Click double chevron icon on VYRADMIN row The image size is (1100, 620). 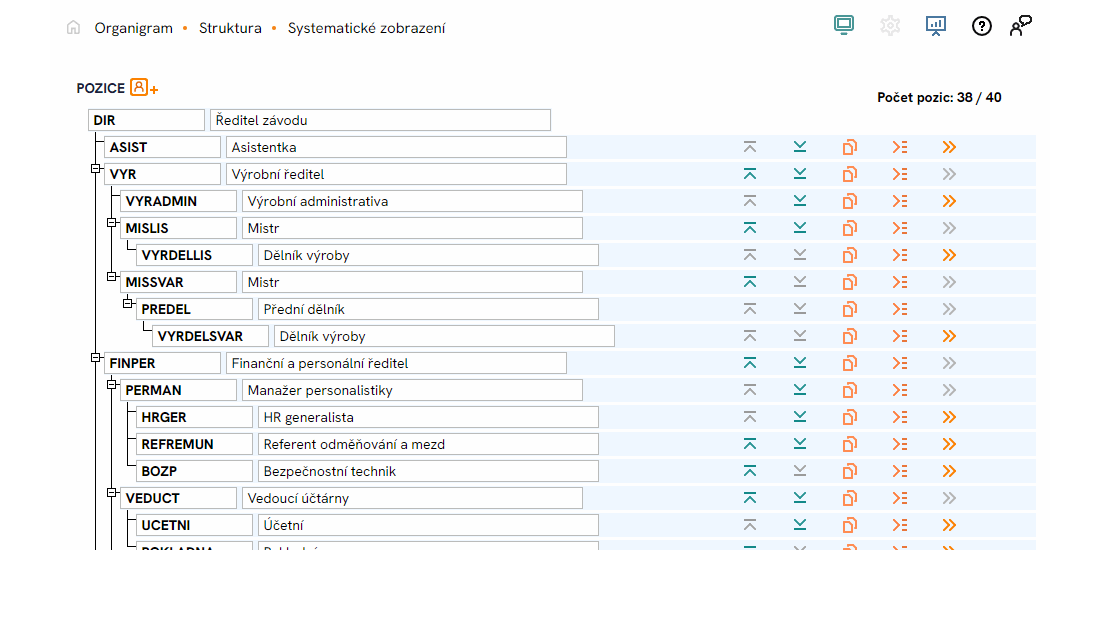949,201
